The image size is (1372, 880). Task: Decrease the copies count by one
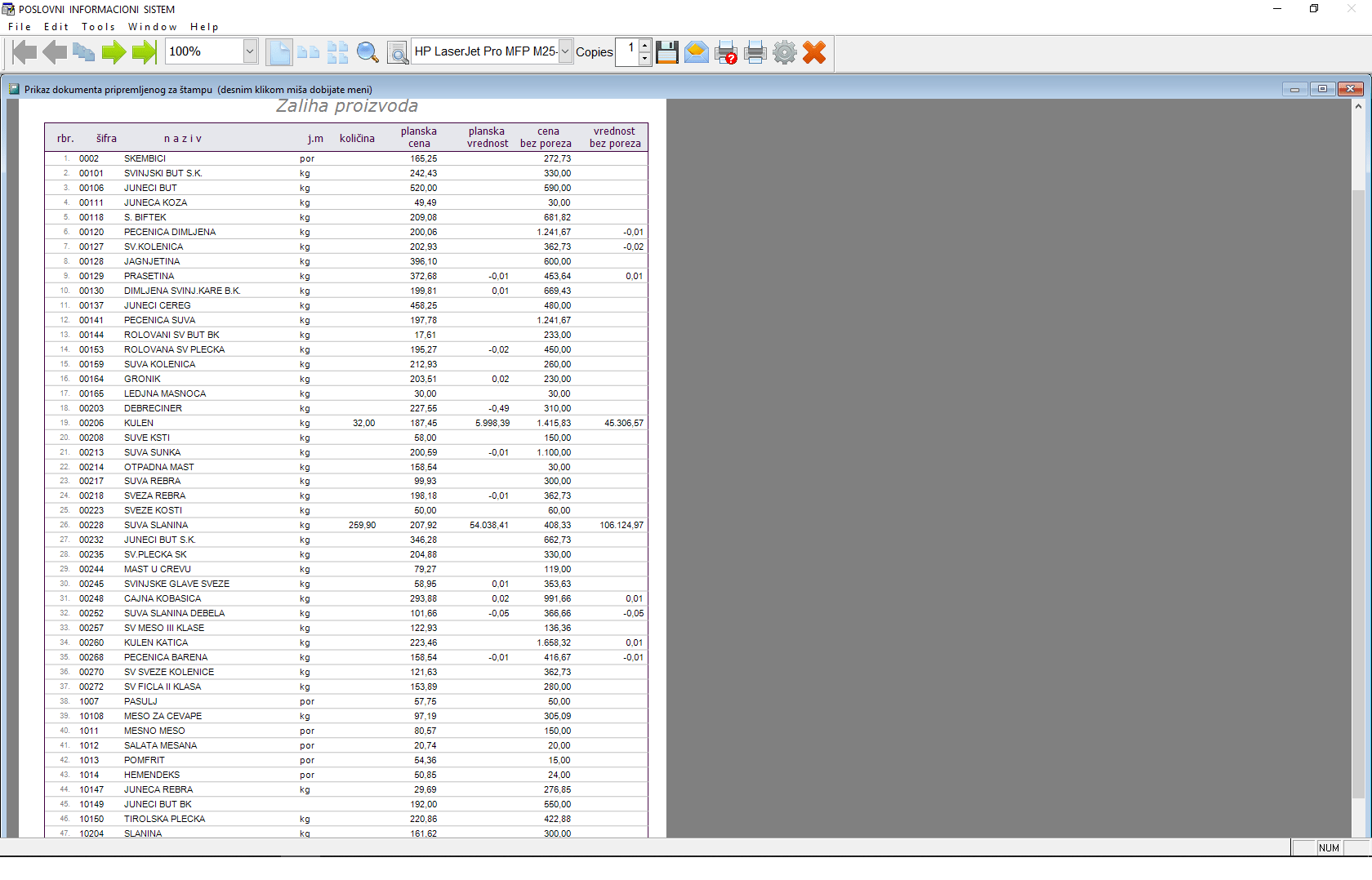(x=644, y=58)
